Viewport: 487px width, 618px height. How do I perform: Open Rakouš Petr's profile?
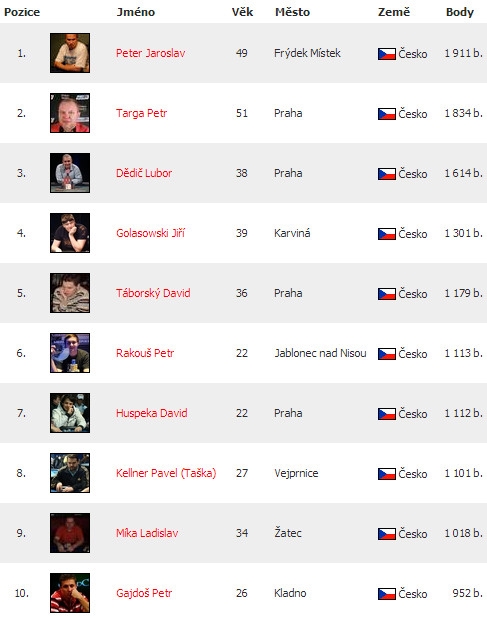tap(145, 353)
